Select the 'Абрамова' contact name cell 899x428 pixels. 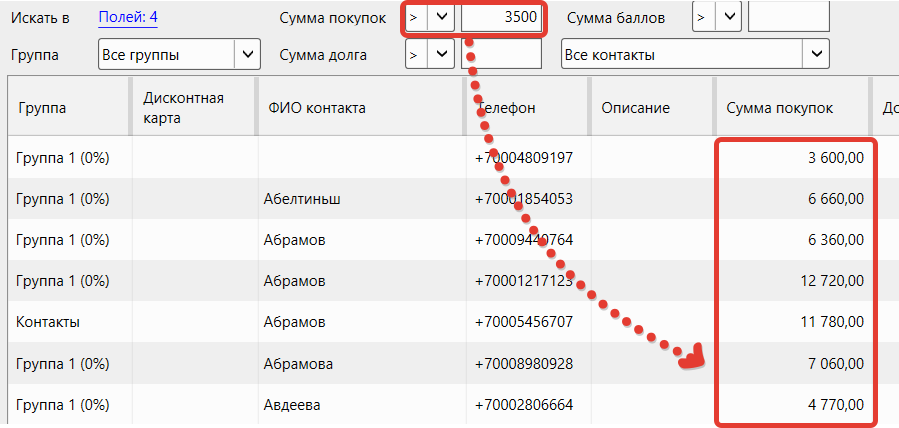[x=298, y=364]
